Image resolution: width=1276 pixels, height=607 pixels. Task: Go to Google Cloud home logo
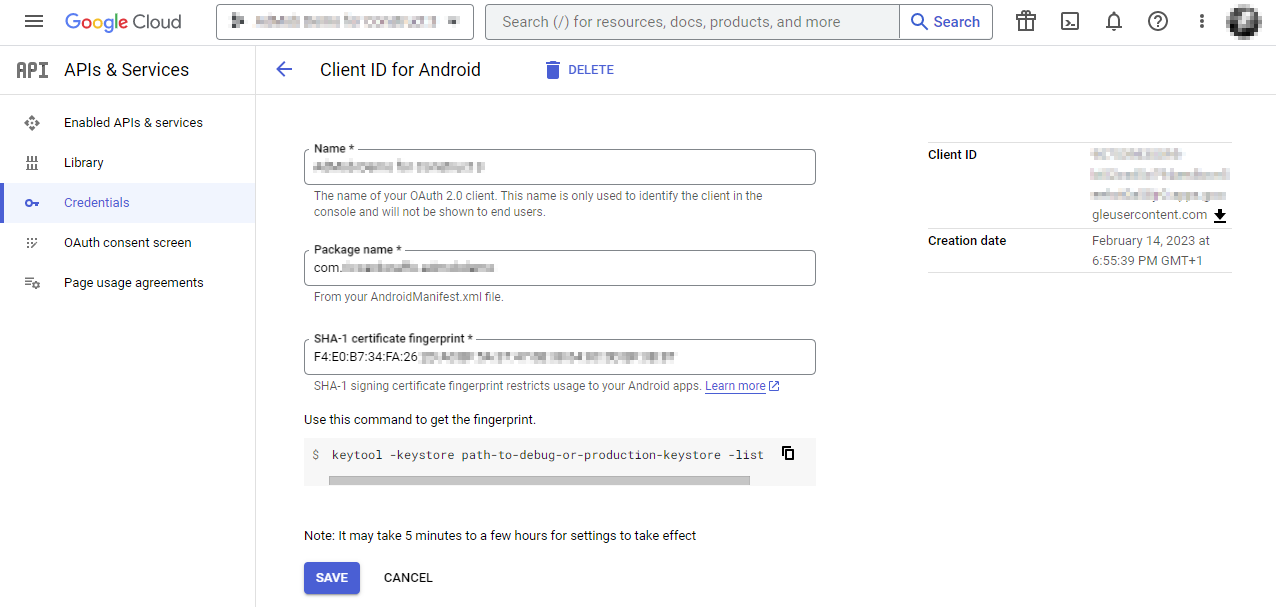[123, 22]
